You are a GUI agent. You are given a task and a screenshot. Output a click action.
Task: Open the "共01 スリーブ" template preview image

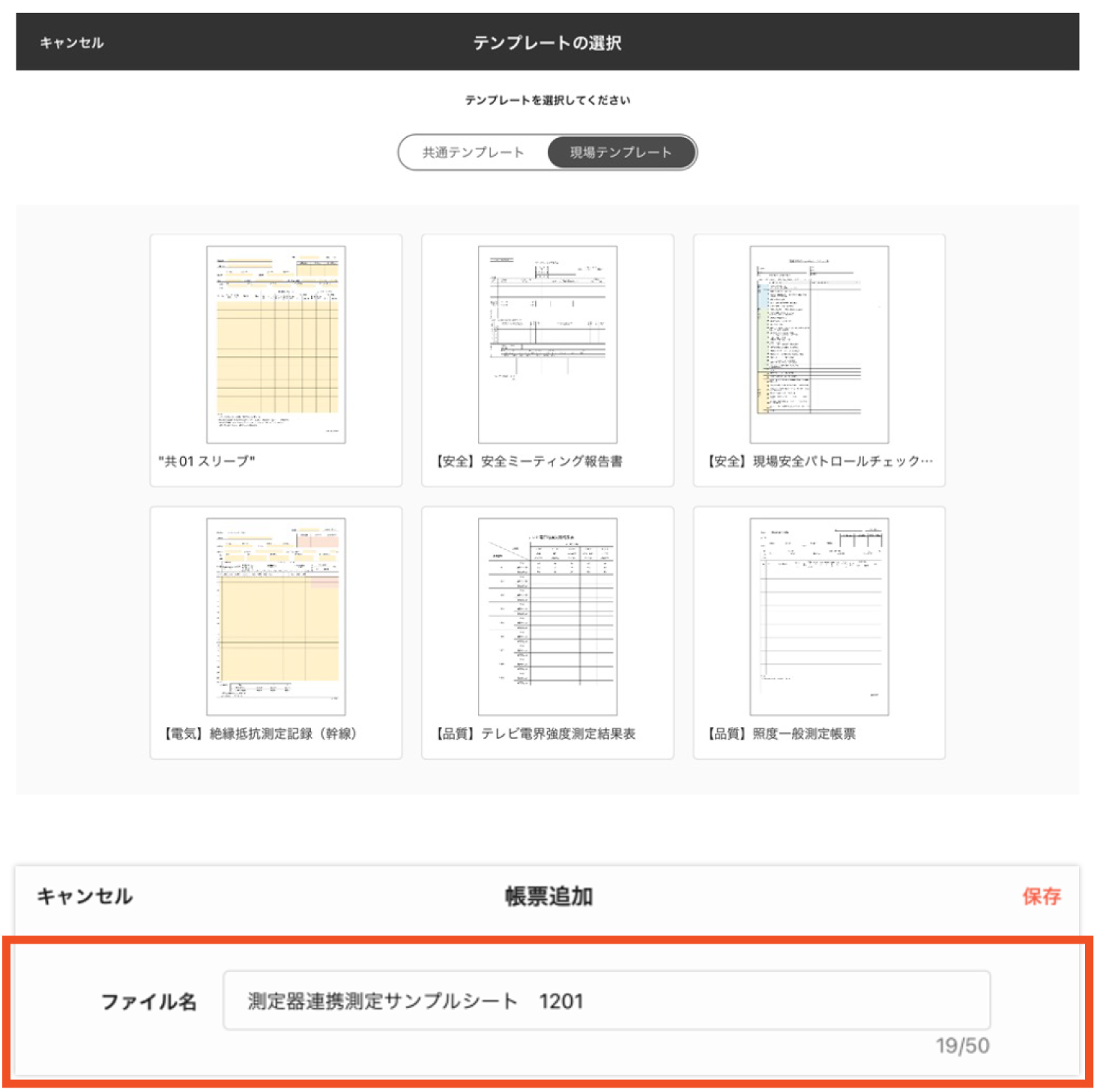(276, 344)
